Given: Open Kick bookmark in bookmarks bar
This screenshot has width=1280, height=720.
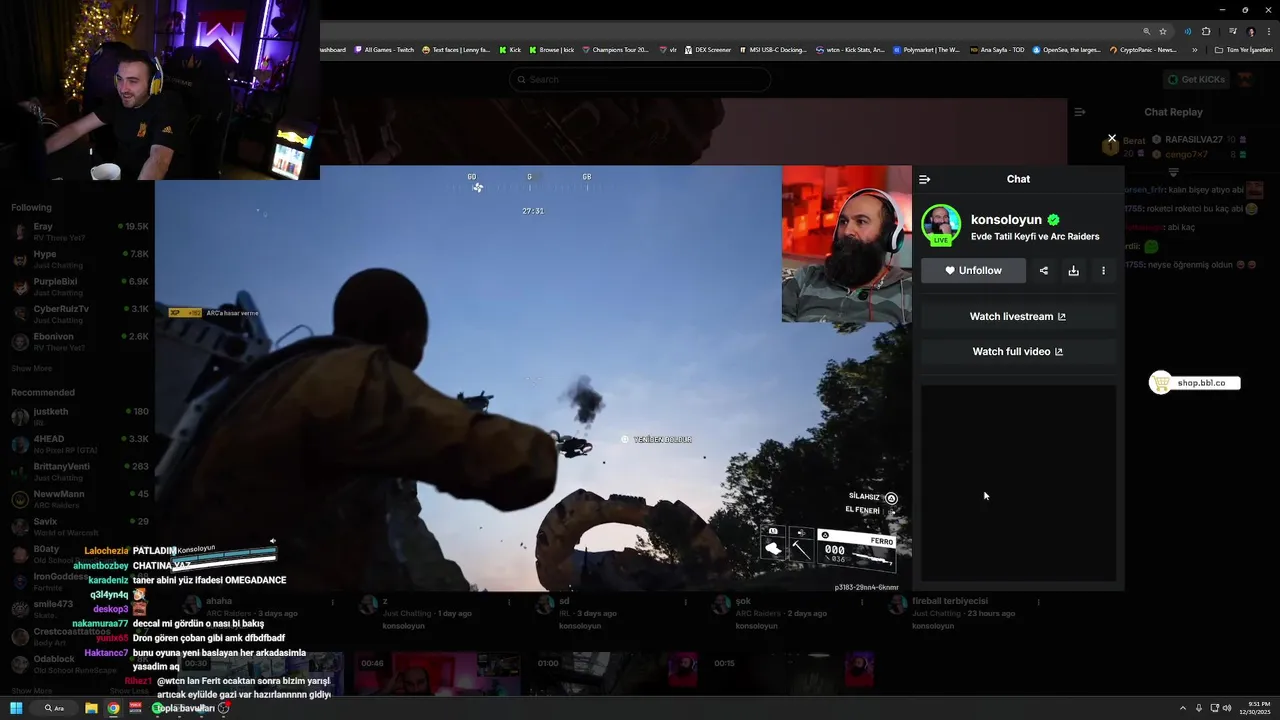Looking at the screenshot, I should click(510, 49).
